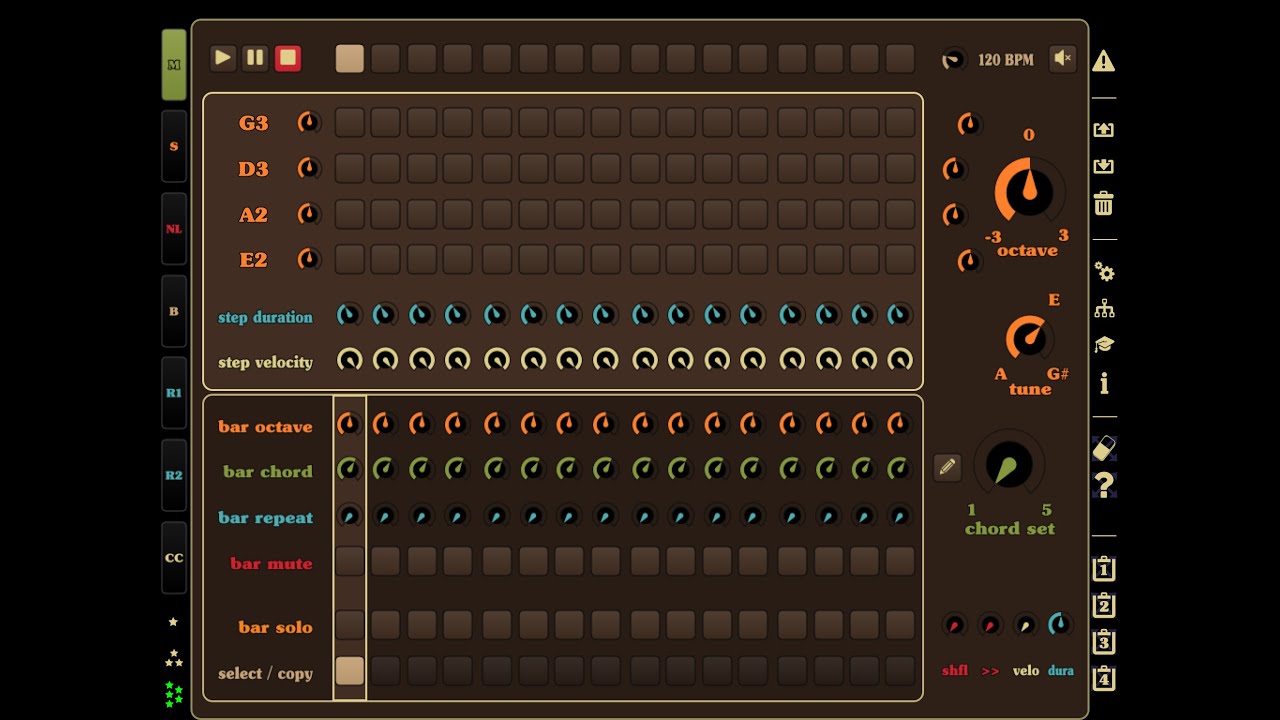
Task: Click the chord set knob
Action: (x=1009, y=466)
